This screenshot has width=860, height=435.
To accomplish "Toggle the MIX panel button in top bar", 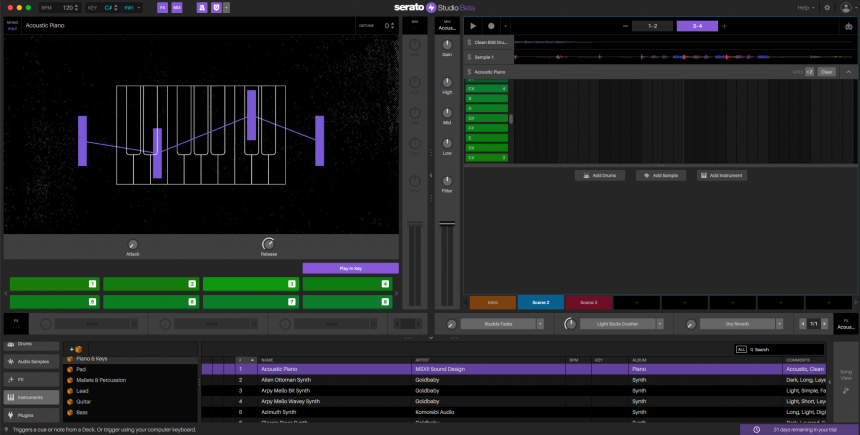I will 177,8.
